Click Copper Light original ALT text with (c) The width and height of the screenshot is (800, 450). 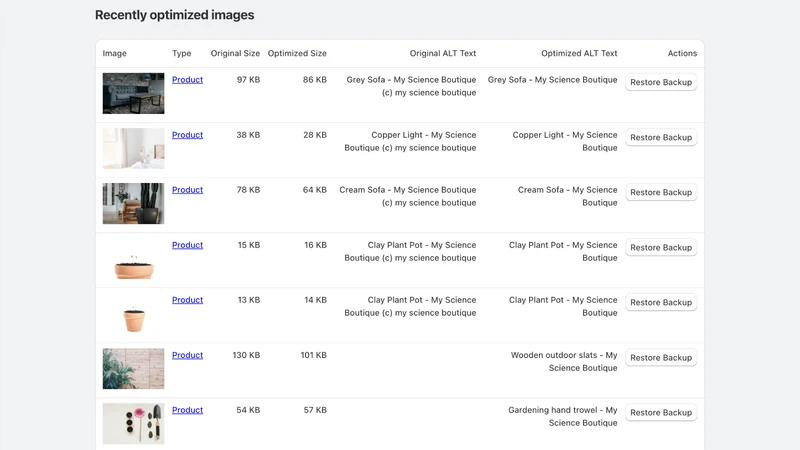point(410,141)
